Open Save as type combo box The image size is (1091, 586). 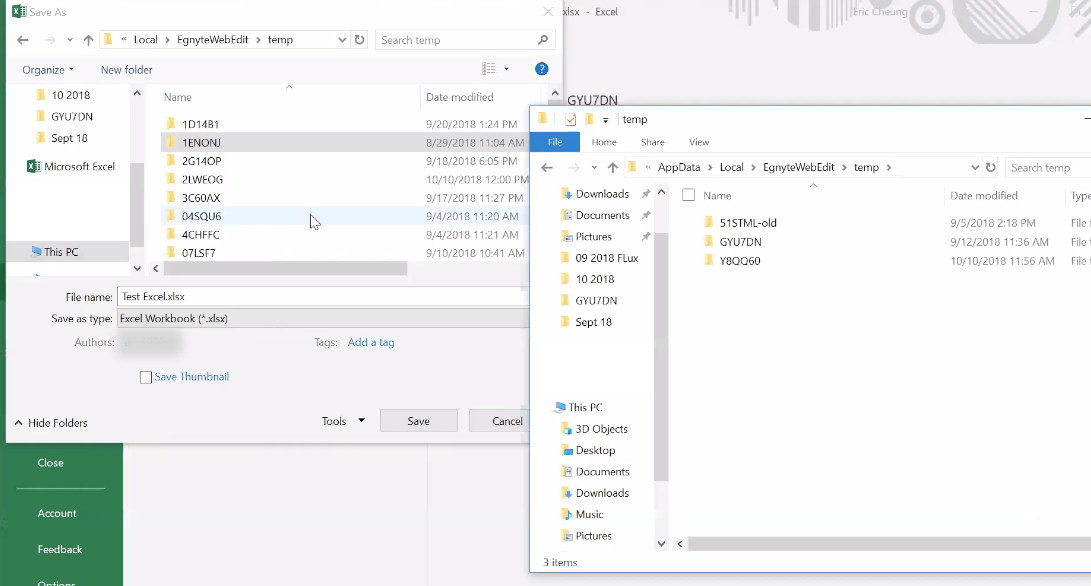pos(324,318)
